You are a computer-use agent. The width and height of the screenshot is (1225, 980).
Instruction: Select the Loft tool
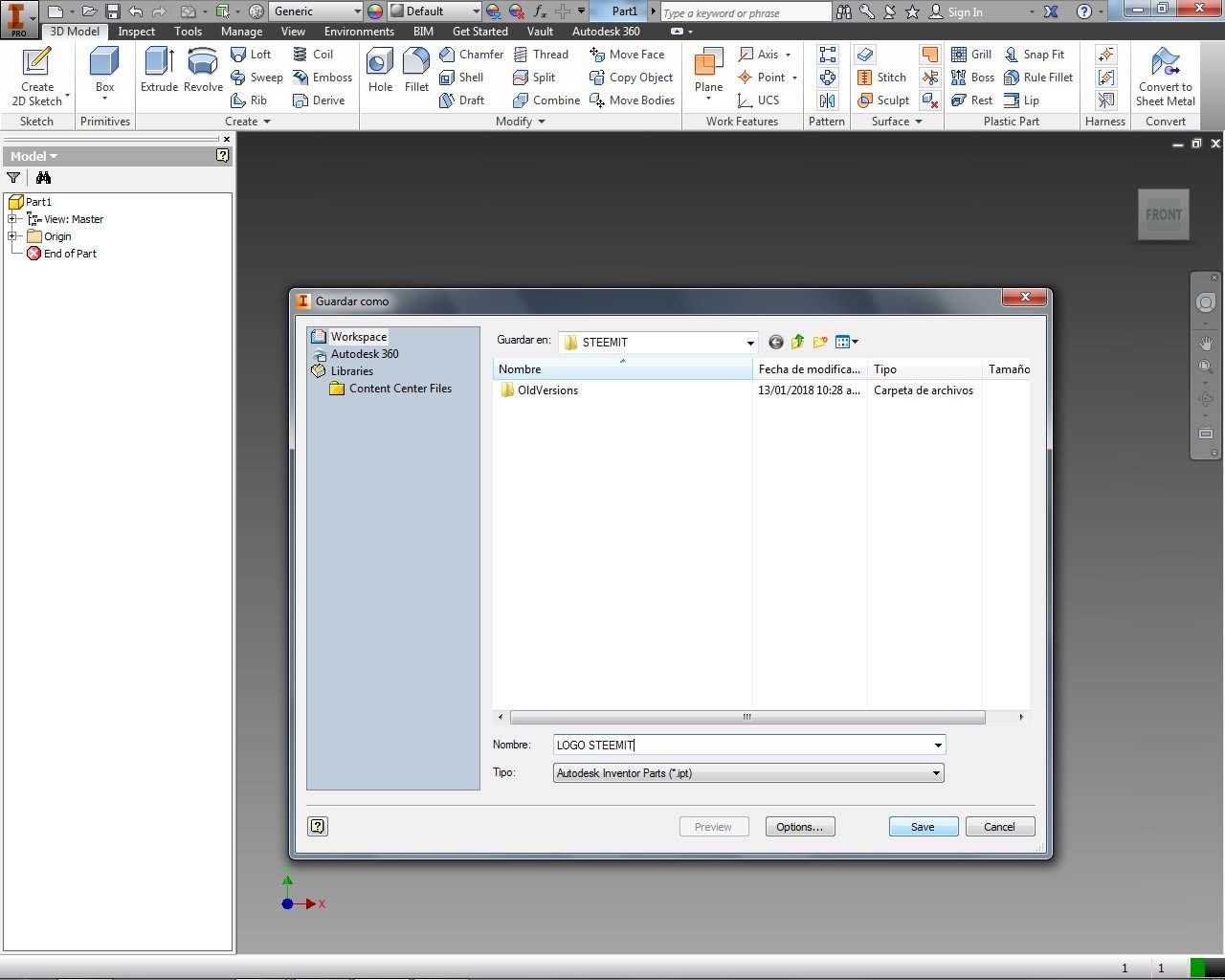click(251, 55)
